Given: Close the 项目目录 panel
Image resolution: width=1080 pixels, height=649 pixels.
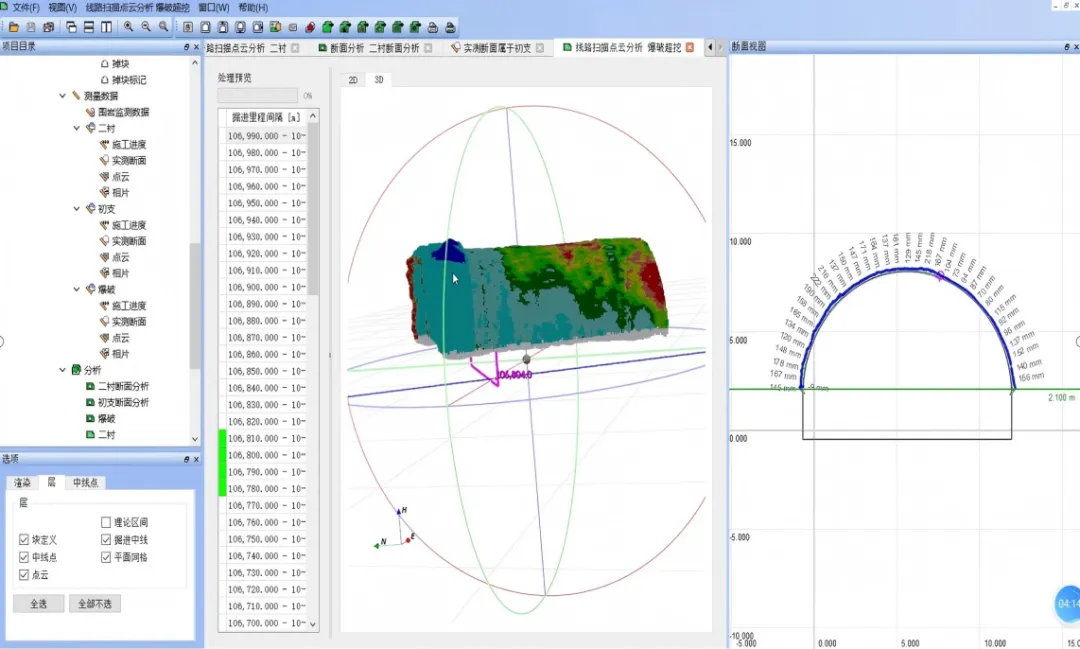Looking at the screenshot, I should 196,47.
